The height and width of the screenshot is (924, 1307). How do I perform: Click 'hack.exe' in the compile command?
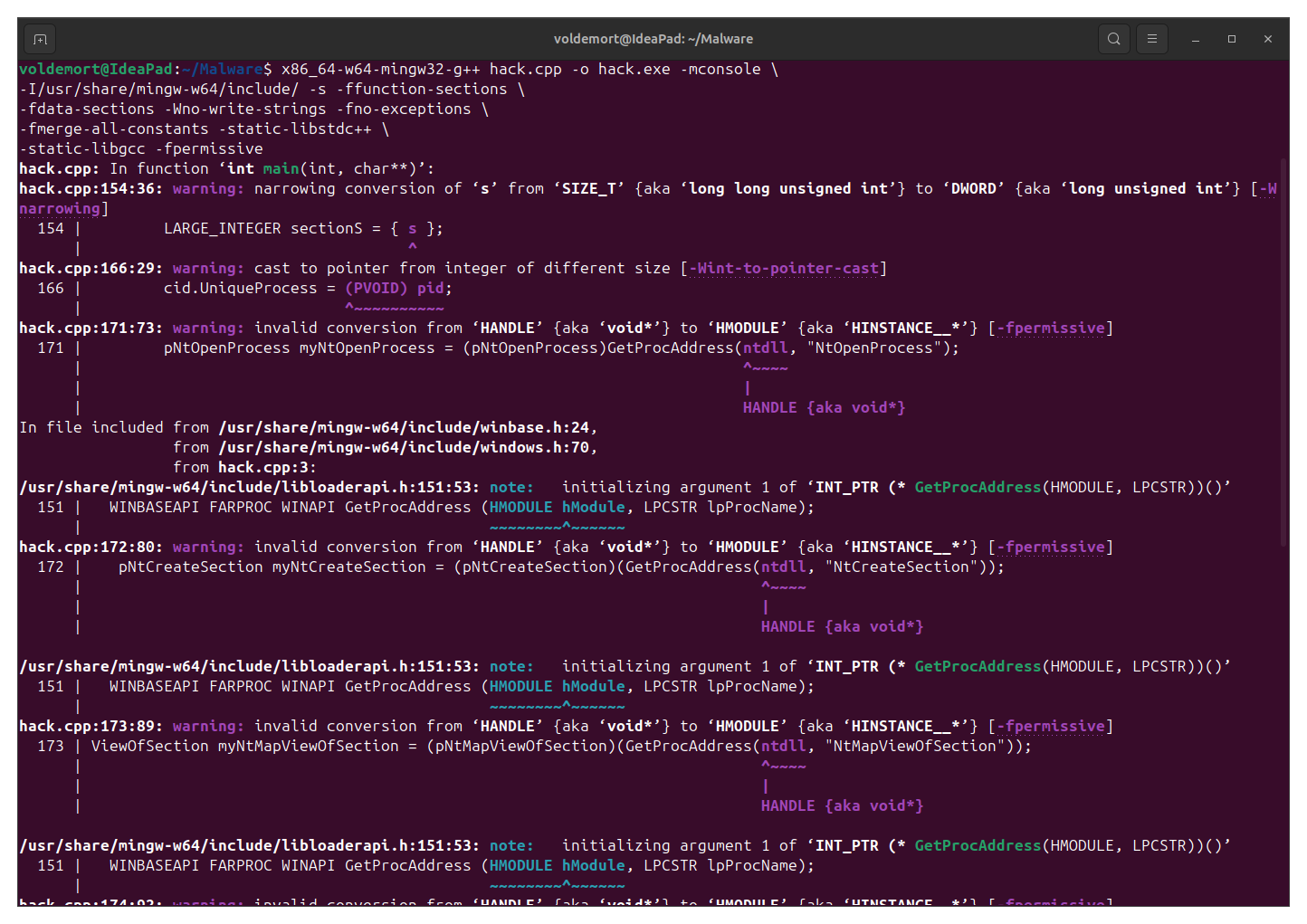634,70
